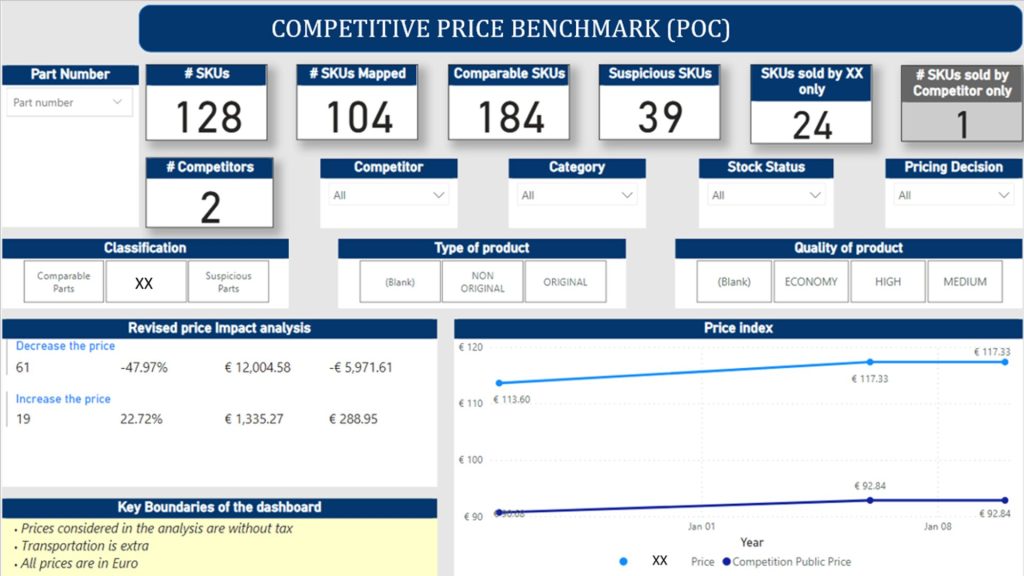
Task: Click the light blue XX Price legend marker
Action: coord(624,562)
